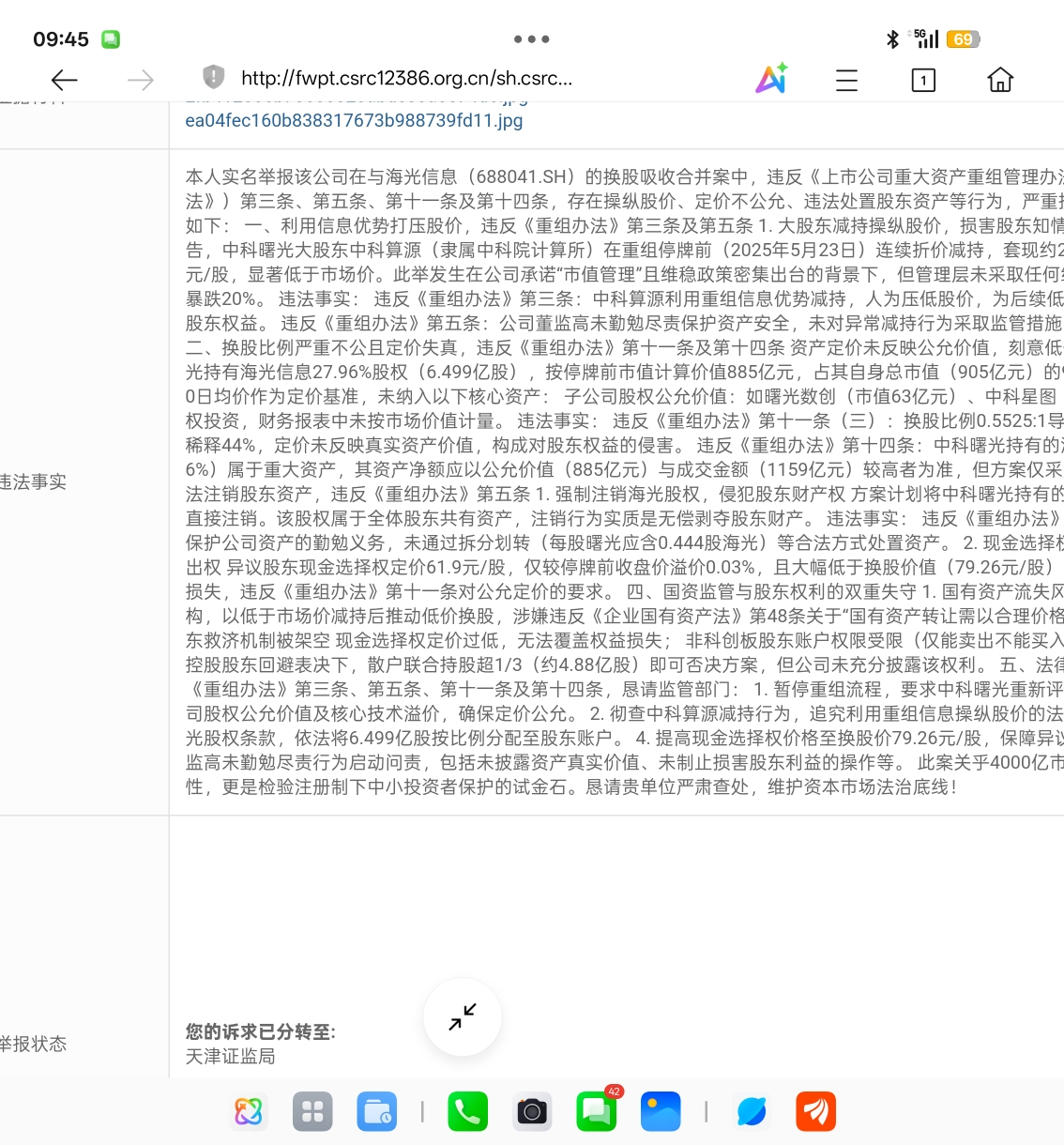Open the colorful ring app in dock
Viewport: 1064px width, 1145px height.
click(x=249, y=1112)
